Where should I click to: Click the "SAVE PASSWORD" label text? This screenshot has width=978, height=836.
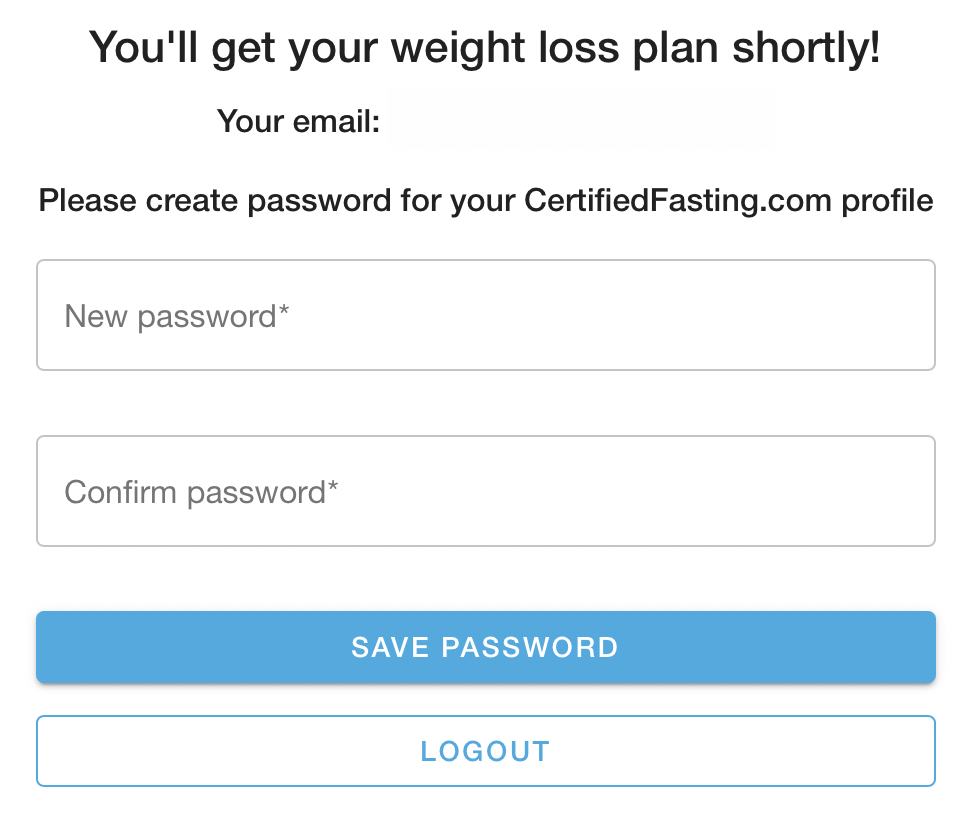(485, 647)
